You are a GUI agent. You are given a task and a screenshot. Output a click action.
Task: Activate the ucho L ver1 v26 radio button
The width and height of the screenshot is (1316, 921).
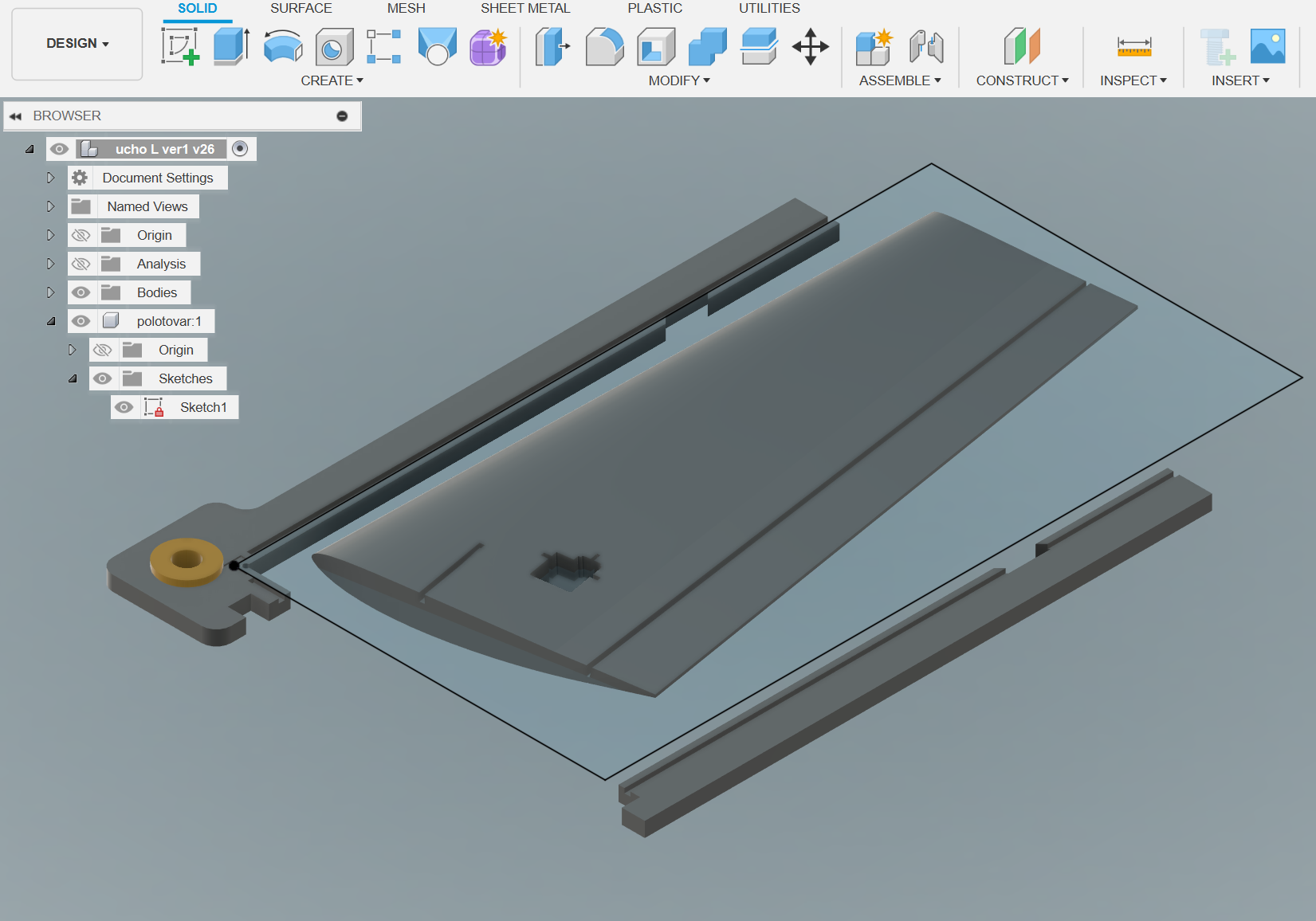(240, 149)
